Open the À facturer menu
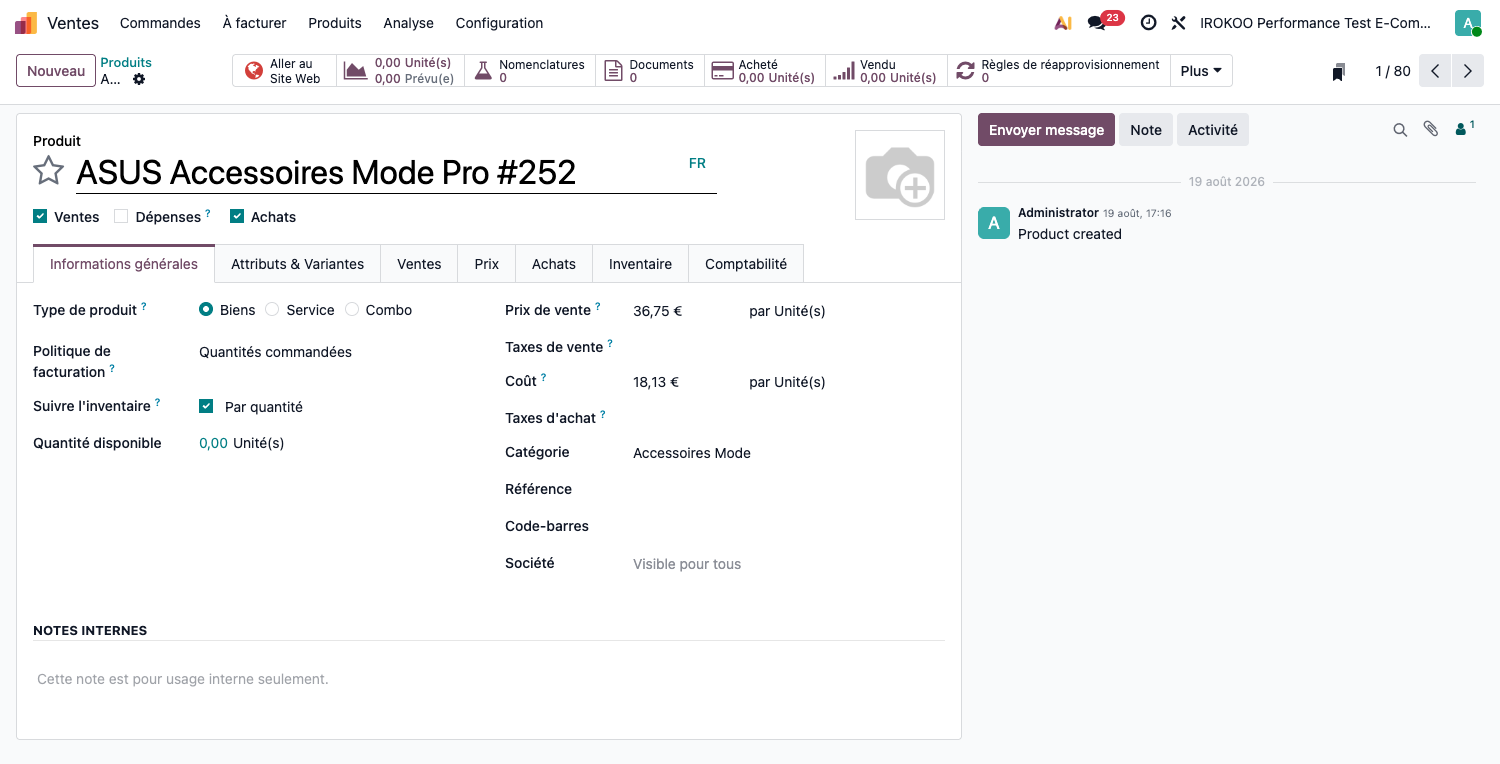 [254, 23]
